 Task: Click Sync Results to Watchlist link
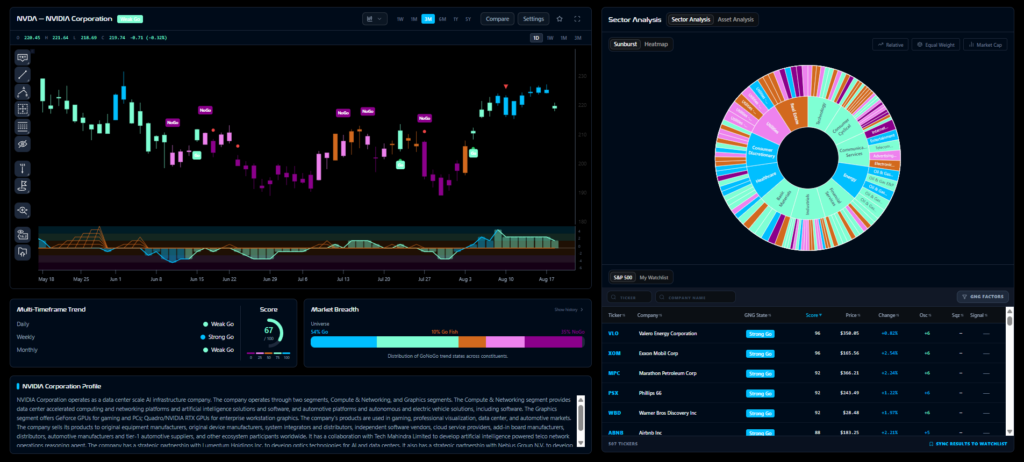coord(968,444)
